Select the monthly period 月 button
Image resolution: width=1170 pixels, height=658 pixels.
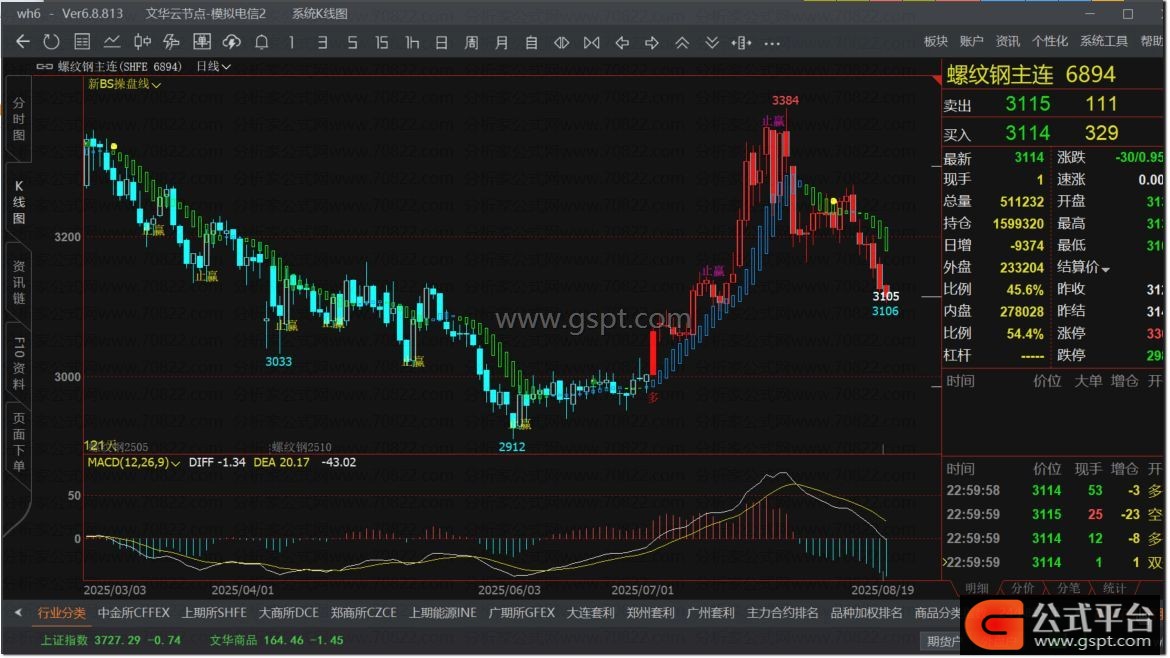pos(502,42)
